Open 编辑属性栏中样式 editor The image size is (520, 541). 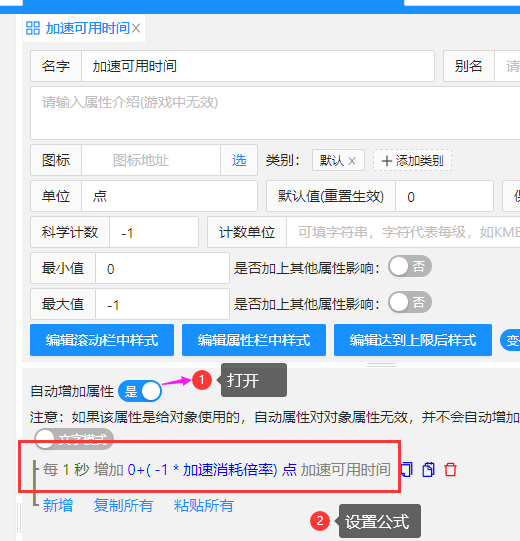[254, 340]
